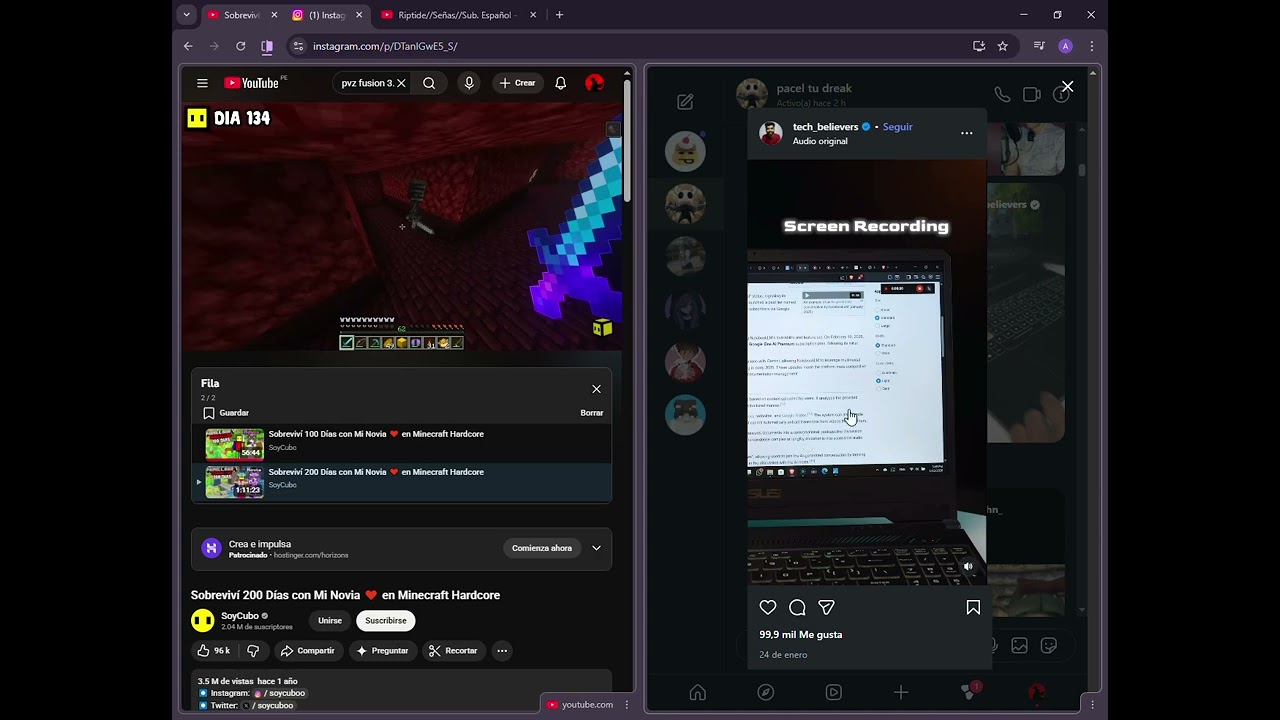This screenshot has height=720, width=1280.
Task: Open Chrome split view icon
Action: pyautogui.click(x=267, y=46)
